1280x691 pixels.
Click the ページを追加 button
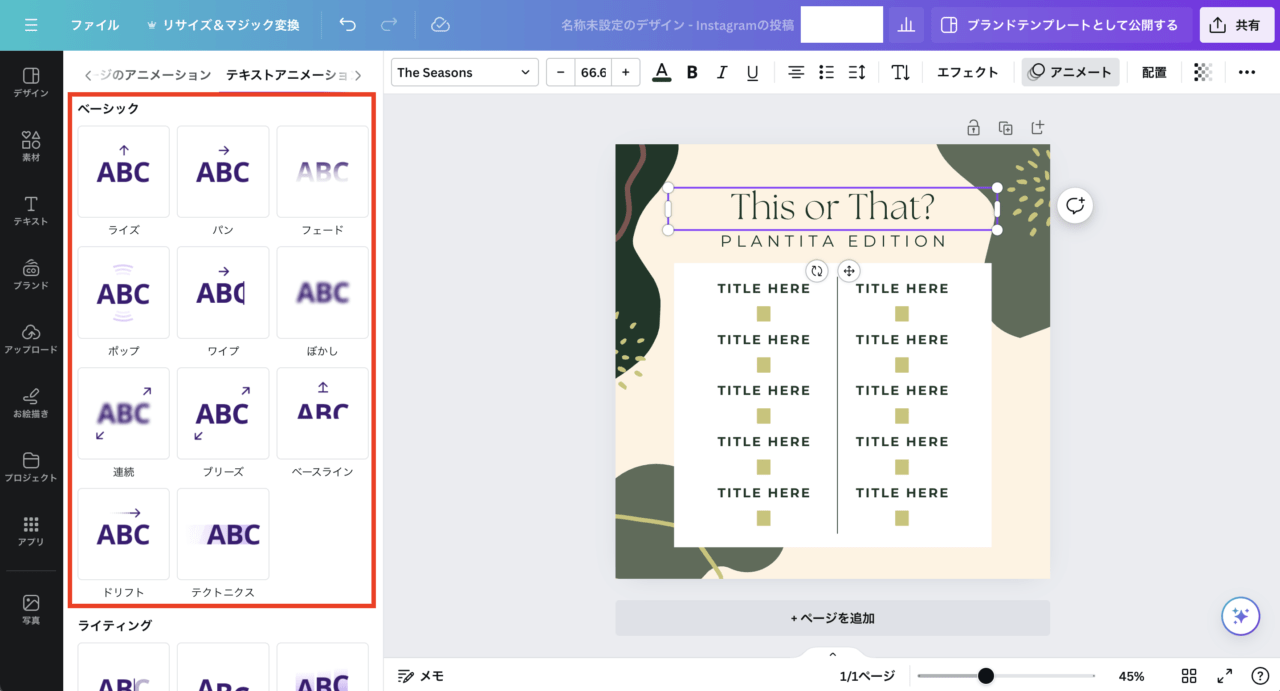coord(832,618)
